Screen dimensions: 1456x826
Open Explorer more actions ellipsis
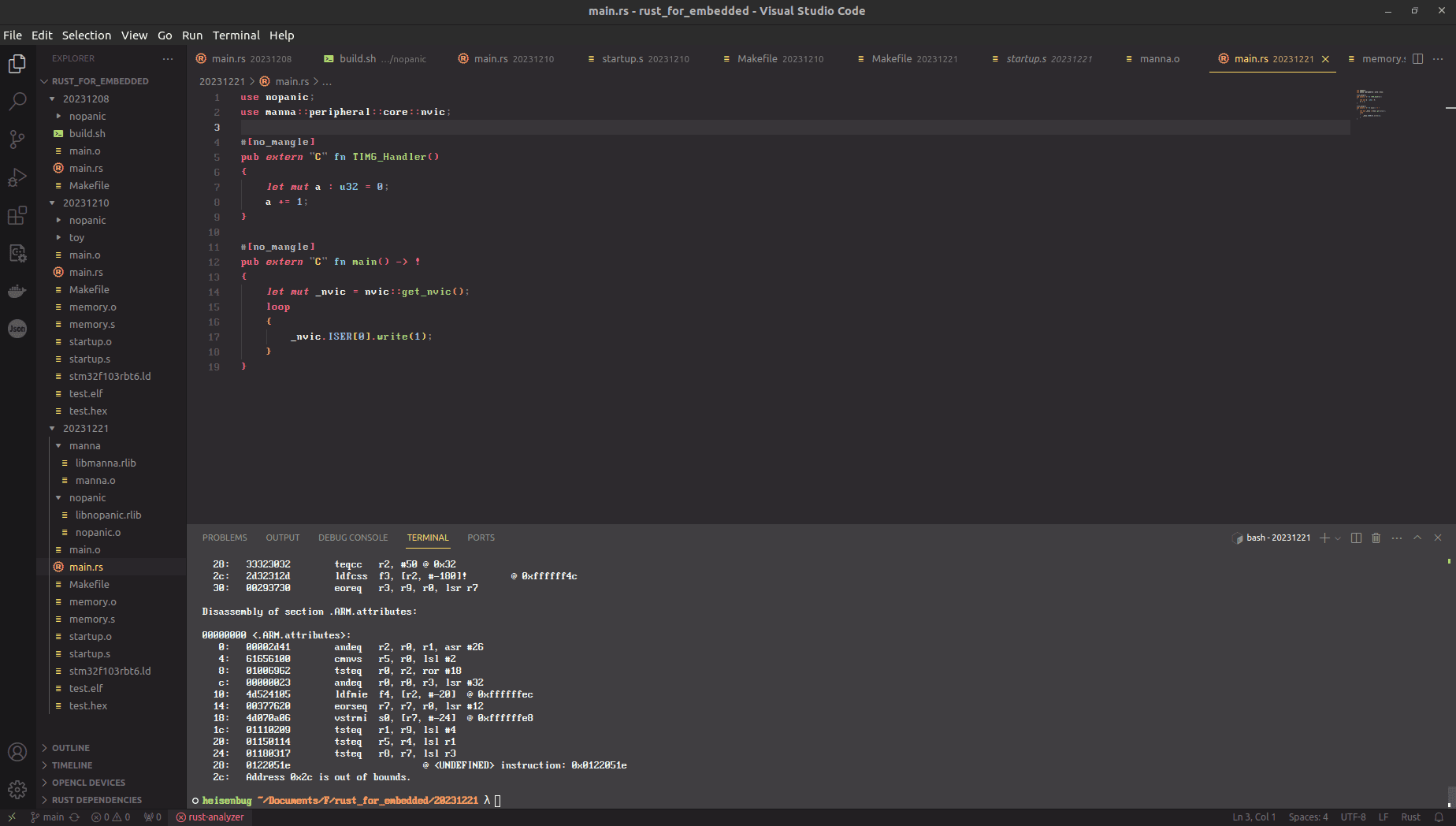point(168,59)
